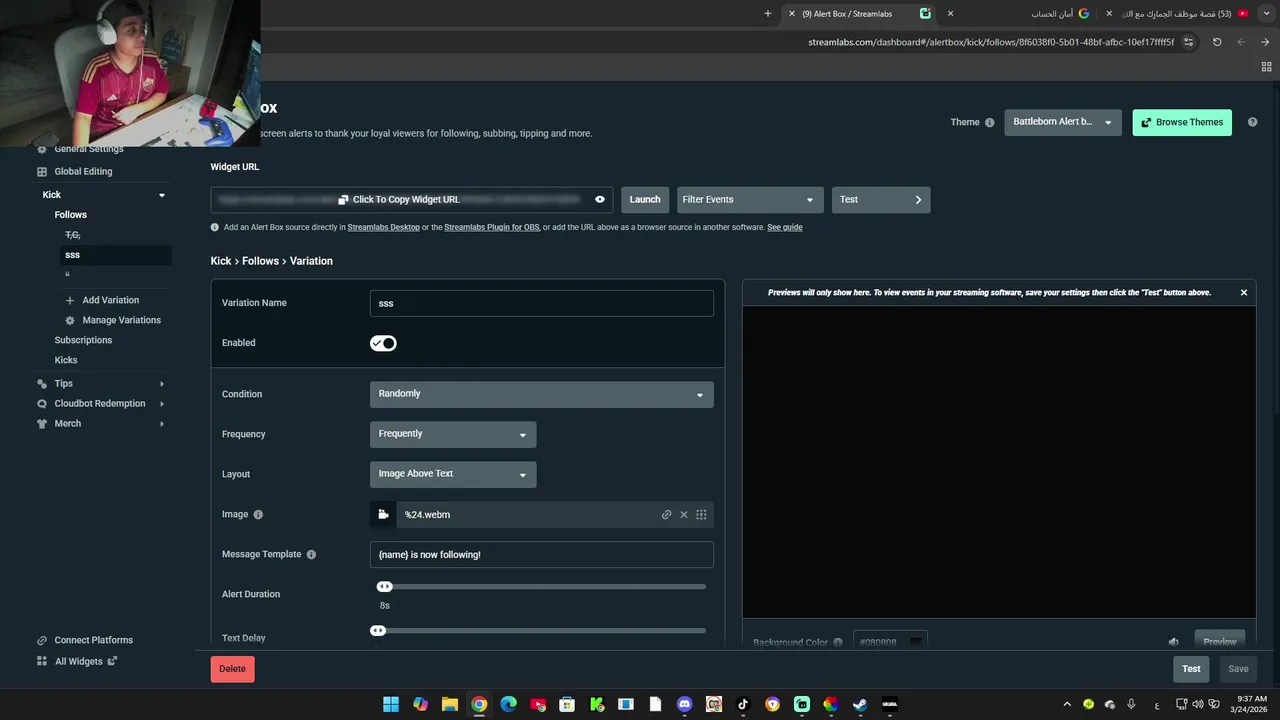Click the link icon in the Image field
The height and width of the screenshot is (720, 1280).
[x=666, y=515]
